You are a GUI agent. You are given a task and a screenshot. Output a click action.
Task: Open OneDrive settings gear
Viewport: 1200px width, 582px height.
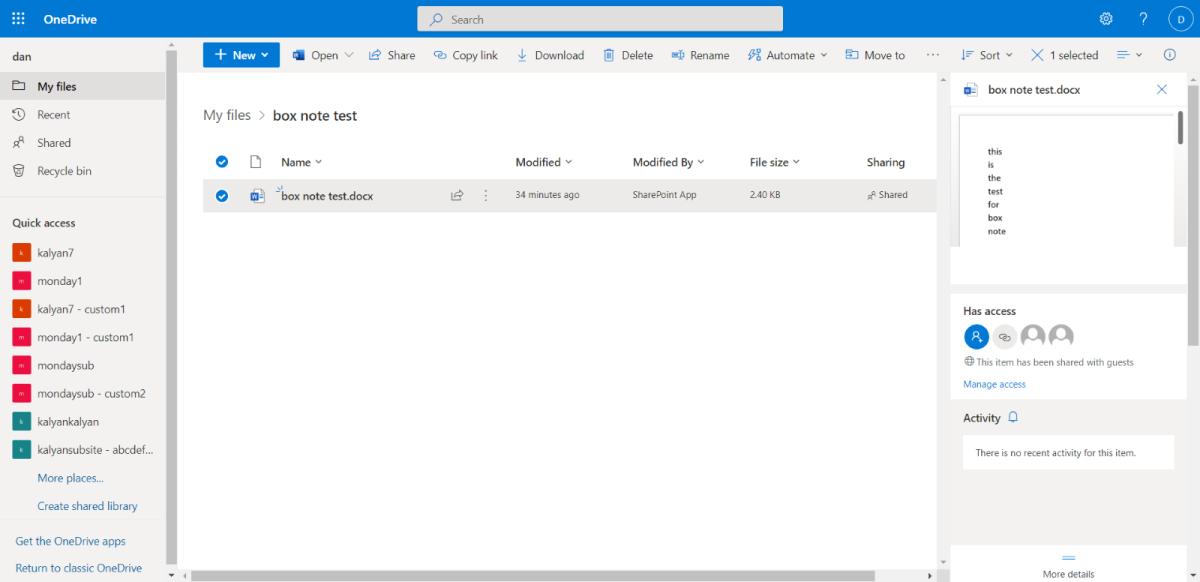click(x=1105, y=17)
